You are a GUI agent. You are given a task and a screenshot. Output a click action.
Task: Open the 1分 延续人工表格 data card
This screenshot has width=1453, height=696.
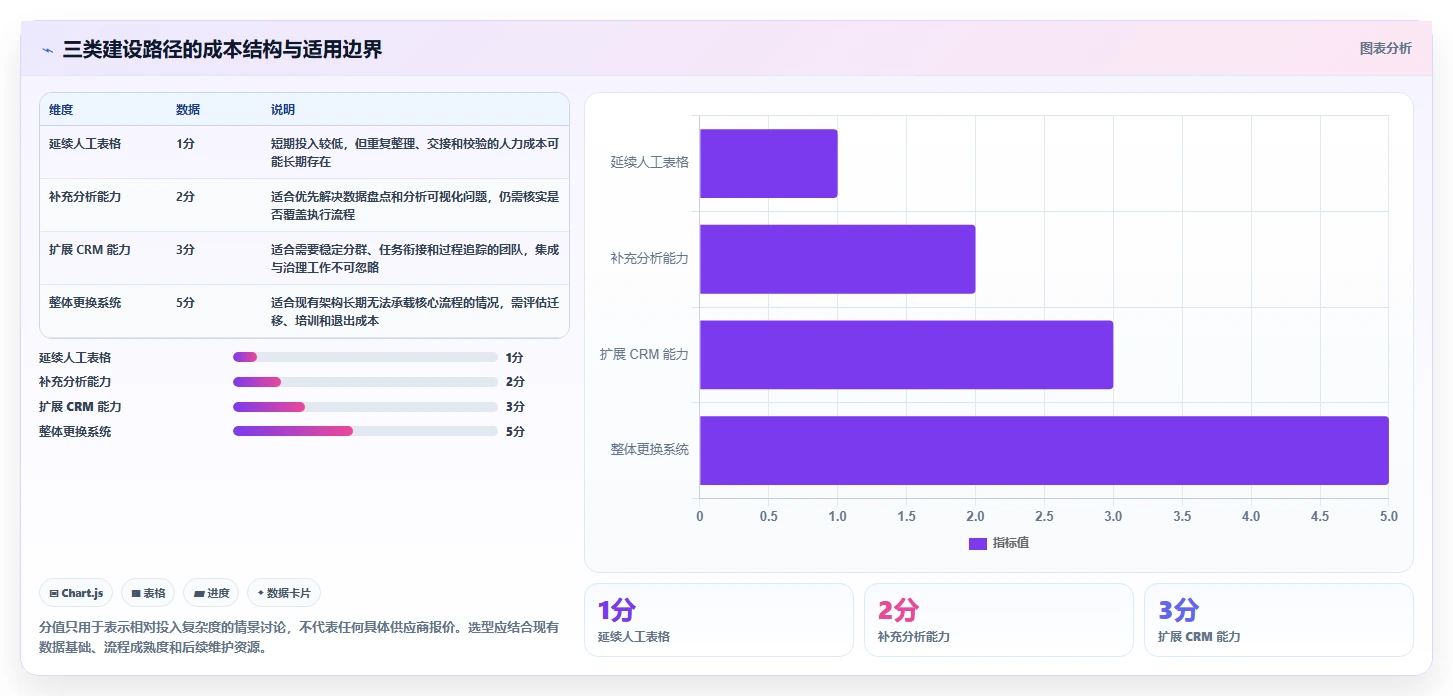tap(718, 620)
